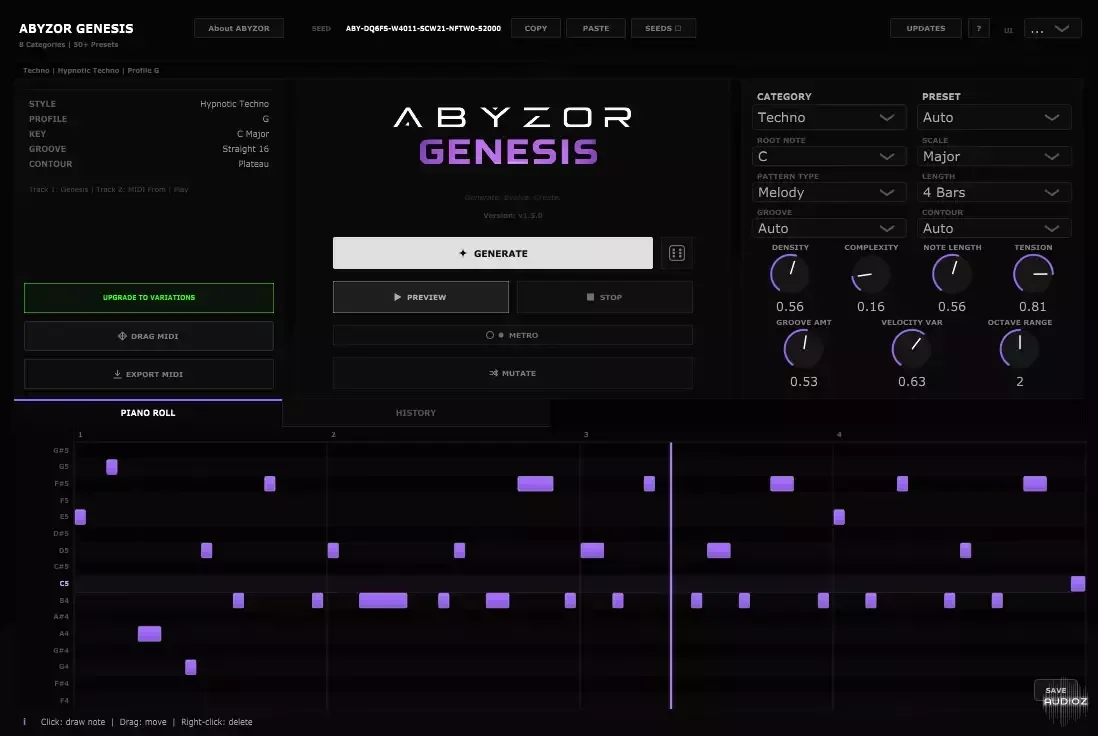This screenshot has width=1098, height=736.
Task: Click Upgrade to Variations
Action: 148,298
